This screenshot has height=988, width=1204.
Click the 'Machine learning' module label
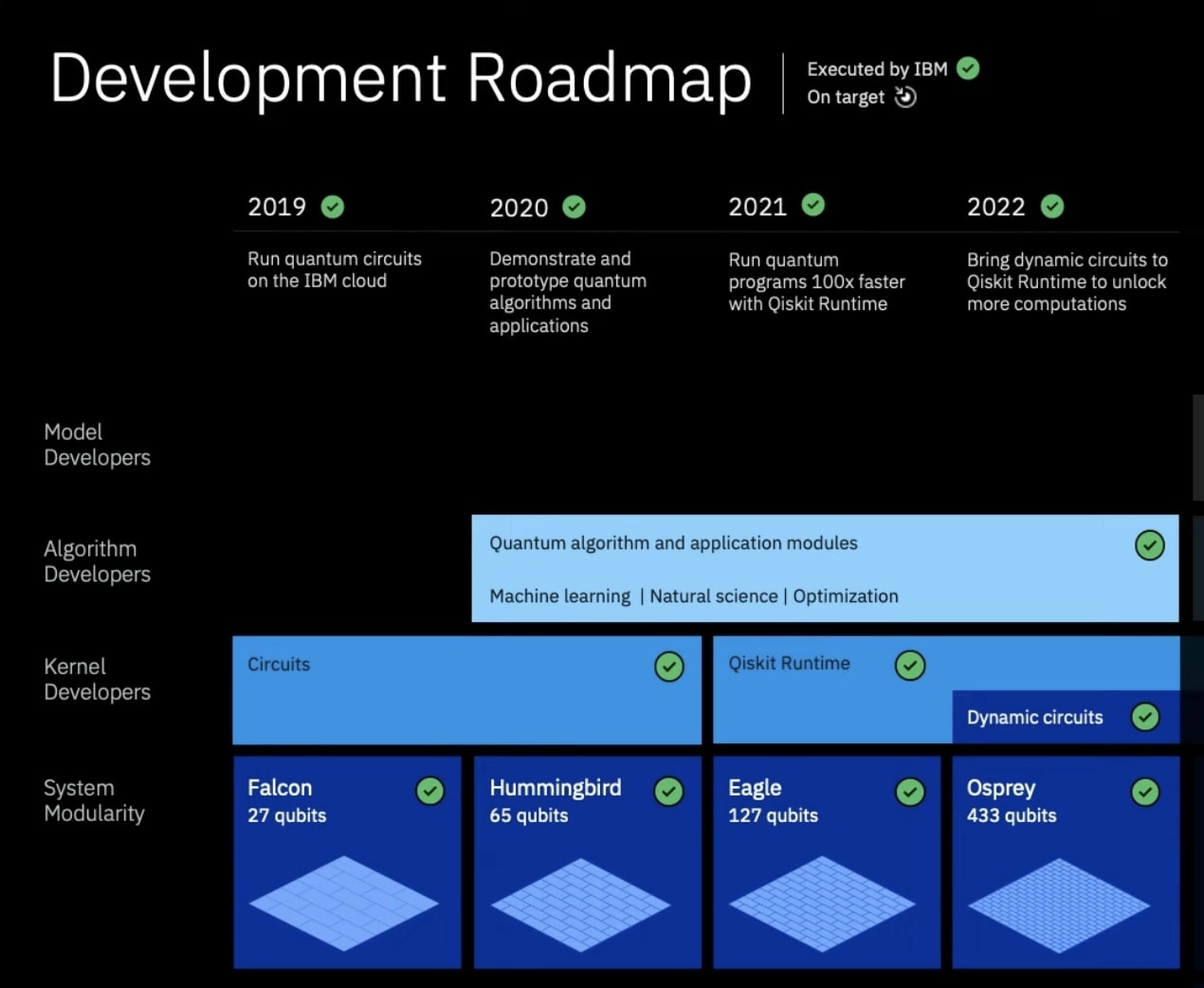point(560,596)
